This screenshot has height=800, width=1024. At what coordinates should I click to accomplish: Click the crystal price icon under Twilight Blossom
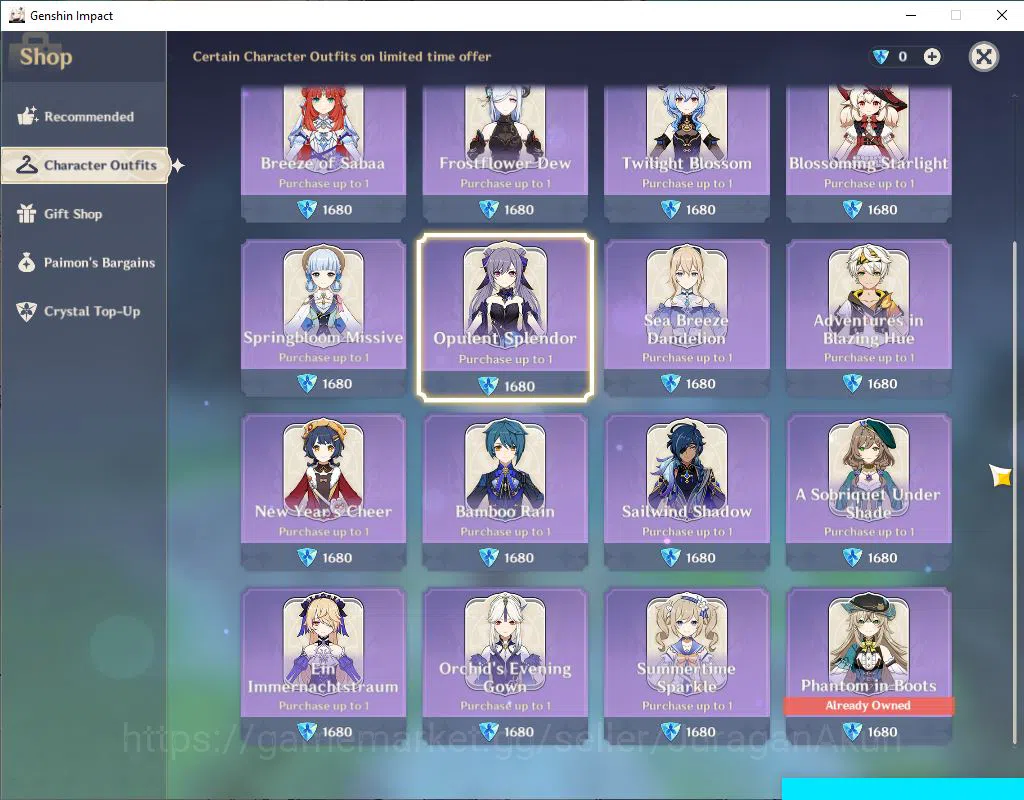(670, 210)
